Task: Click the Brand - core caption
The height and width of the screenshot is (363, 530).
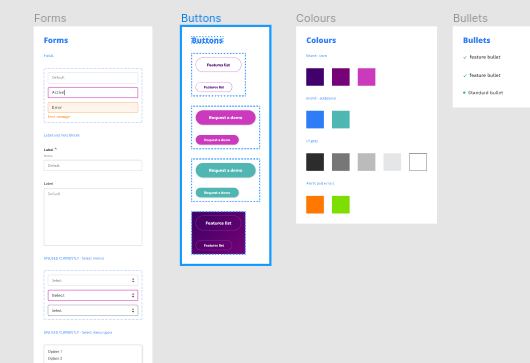Action: coord(316,56)
